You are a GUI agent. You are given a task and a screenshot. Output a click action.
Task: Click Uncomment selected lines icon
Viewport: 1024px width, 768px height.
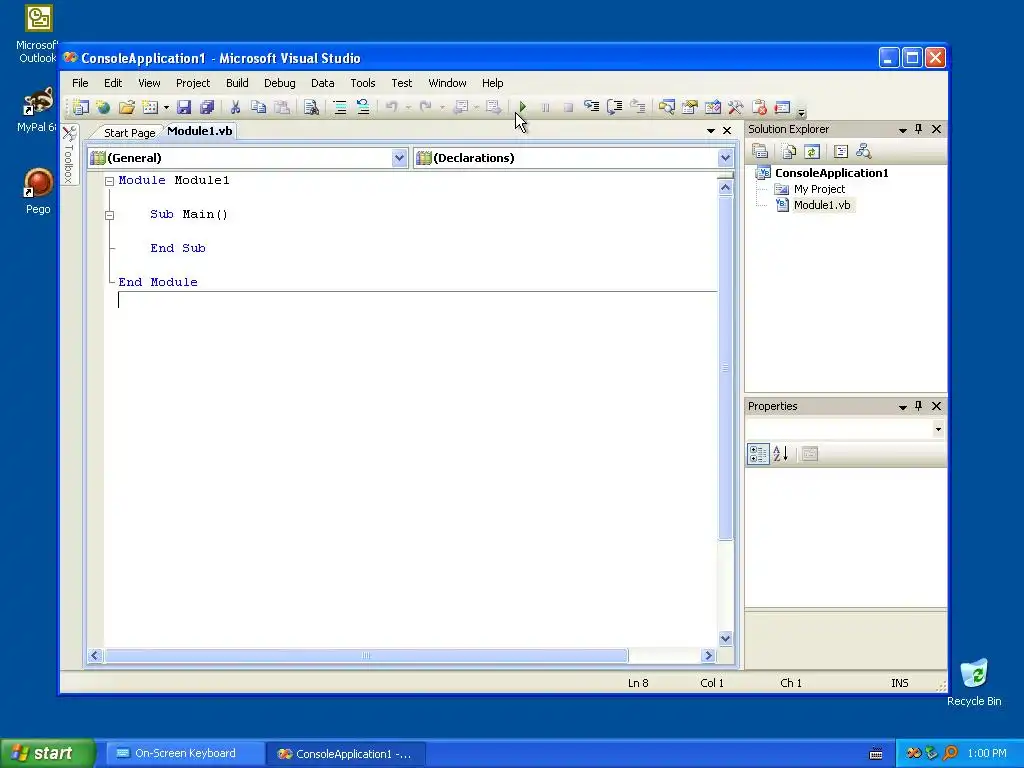click(x=363, y=107)
